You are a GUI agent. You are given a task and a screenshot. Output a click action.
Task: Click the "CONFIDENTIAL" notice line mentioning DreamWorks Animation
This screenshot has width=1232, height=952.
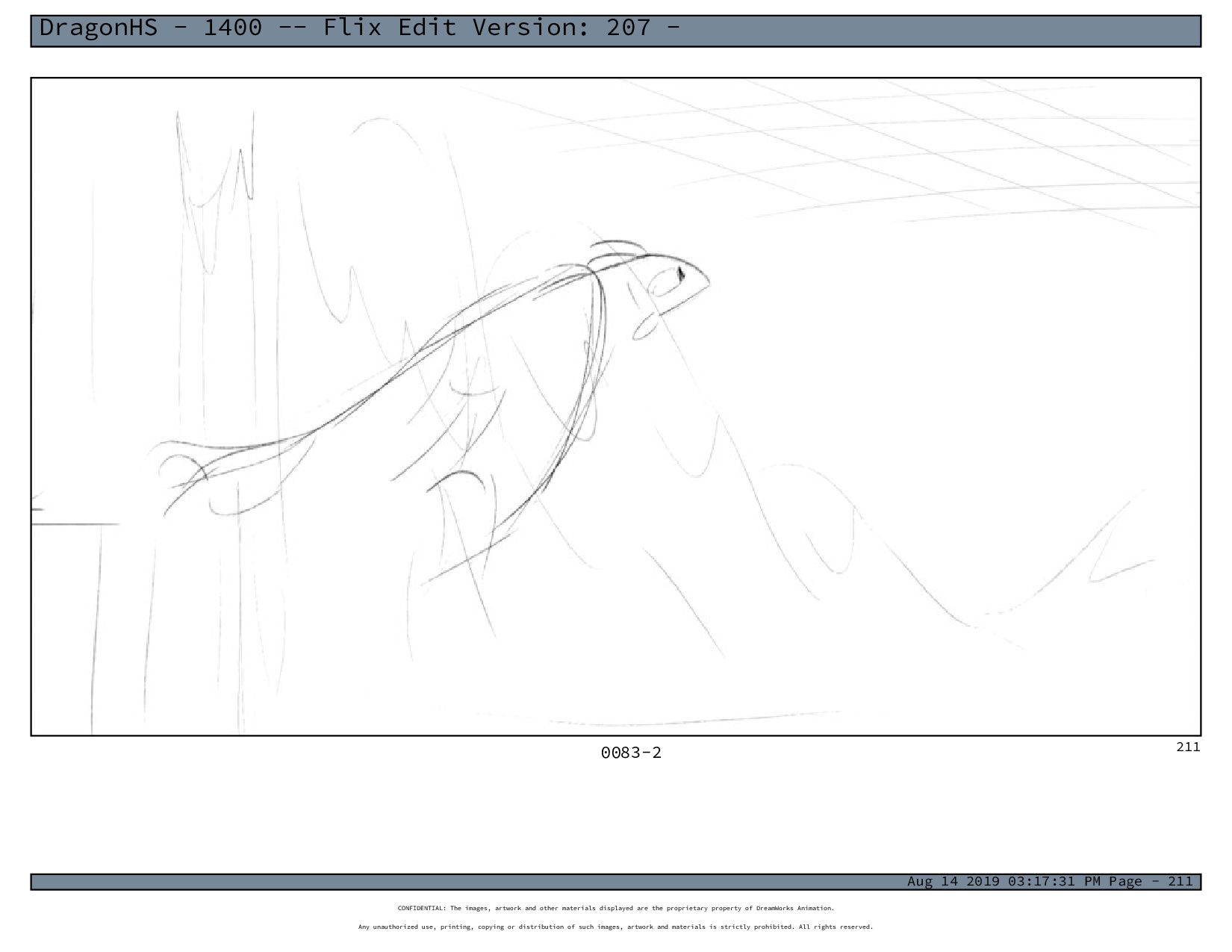(616, 909)
